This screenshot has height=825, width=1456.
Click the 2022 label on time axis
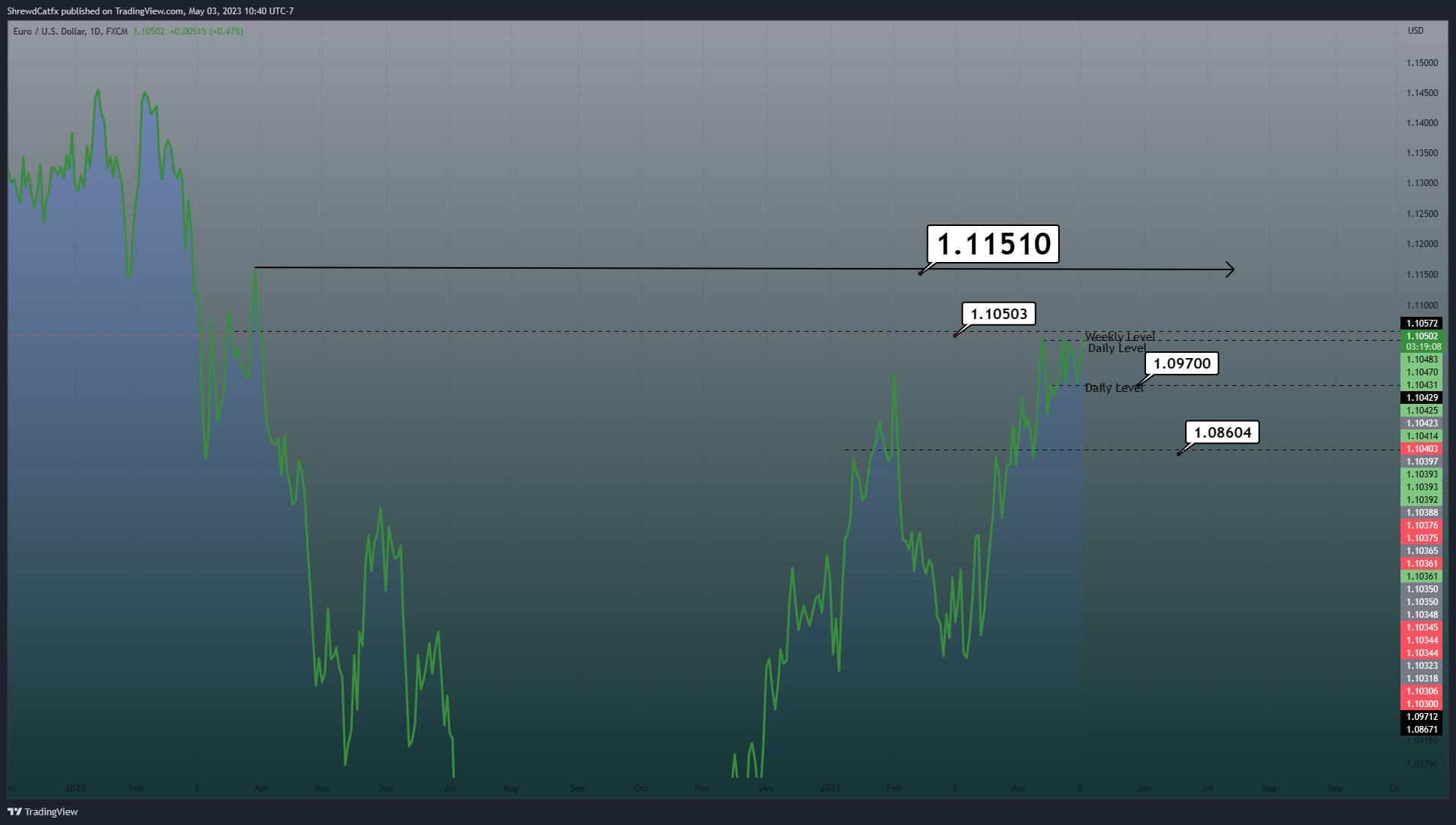[x=75, y=788]
